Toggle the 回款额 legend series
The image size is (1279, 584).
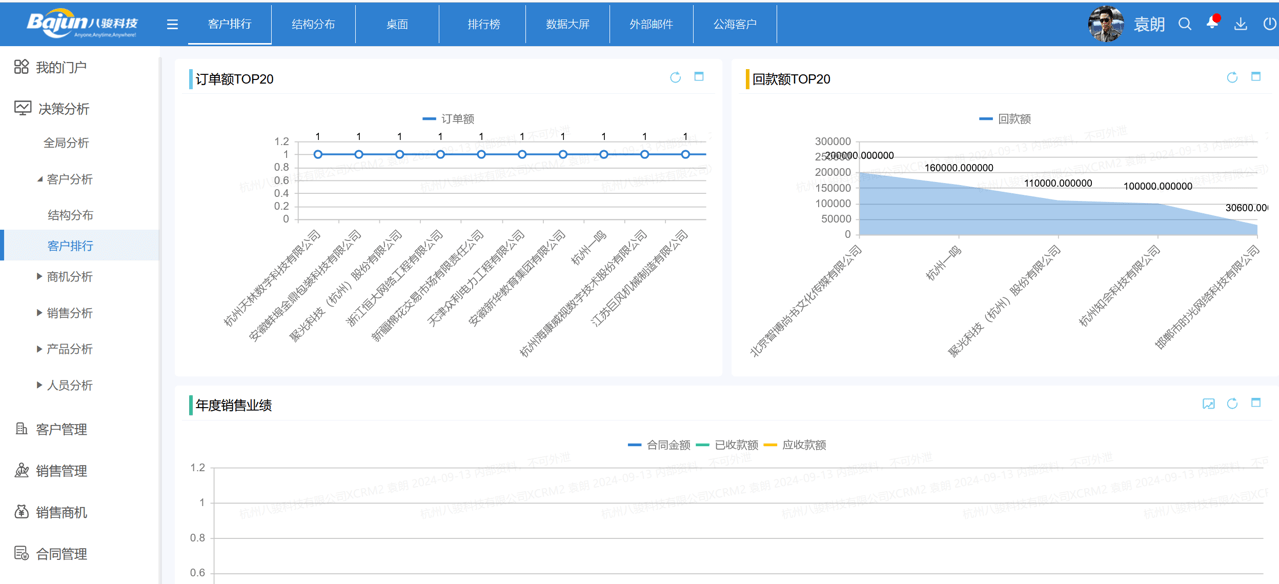(1004, 119)
